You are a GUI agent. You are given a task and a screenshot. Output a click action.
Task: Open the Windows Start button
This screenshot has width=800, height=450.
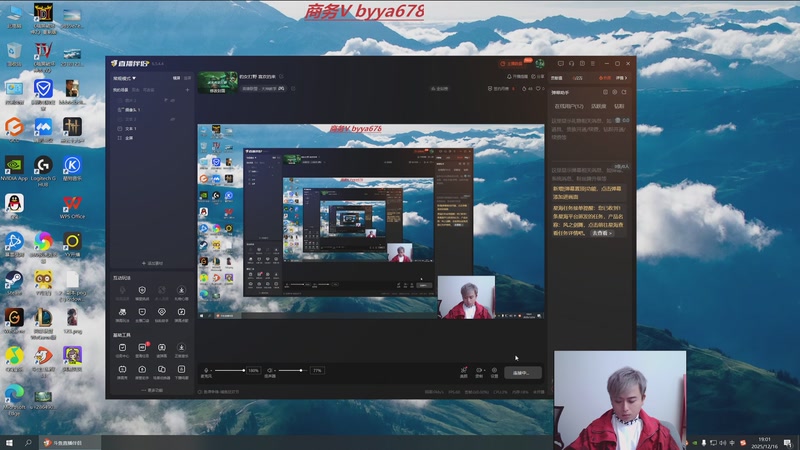(x=9, y=442)
